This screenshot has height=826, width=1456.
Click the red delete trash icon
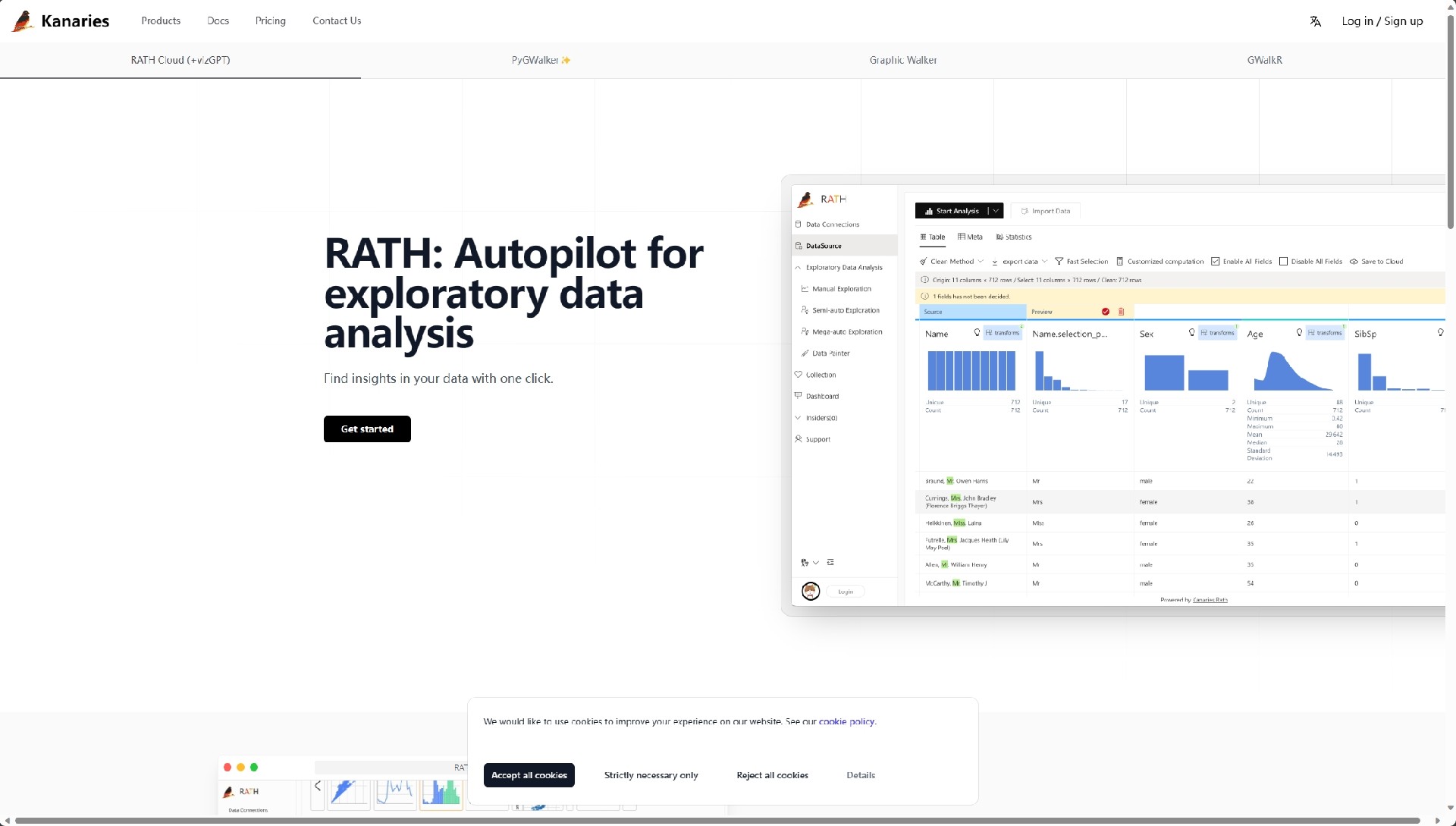click(1122, 312)
